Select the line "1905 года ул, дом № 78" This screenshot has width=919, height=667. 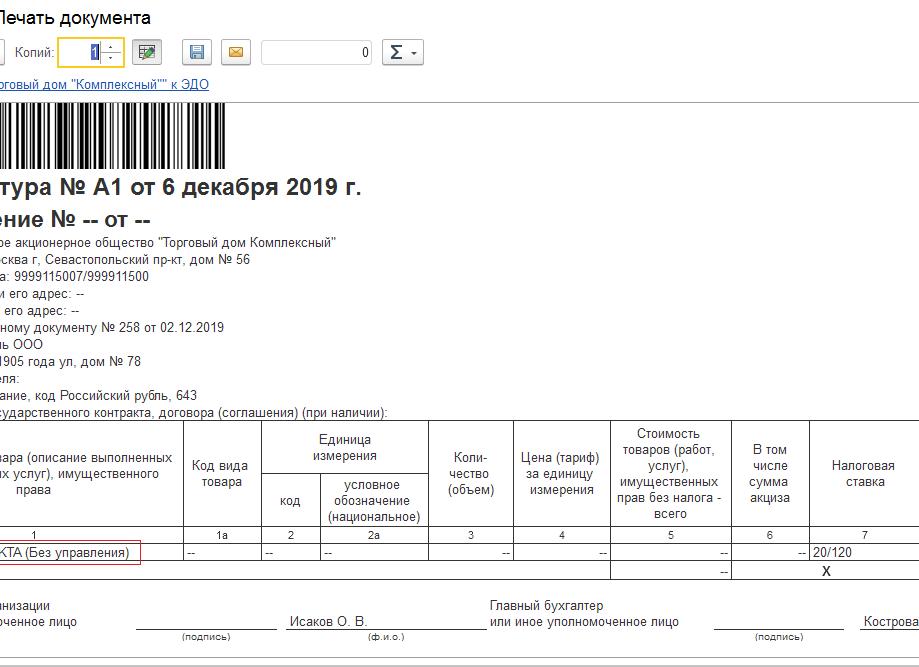click(x=70, y=362)
